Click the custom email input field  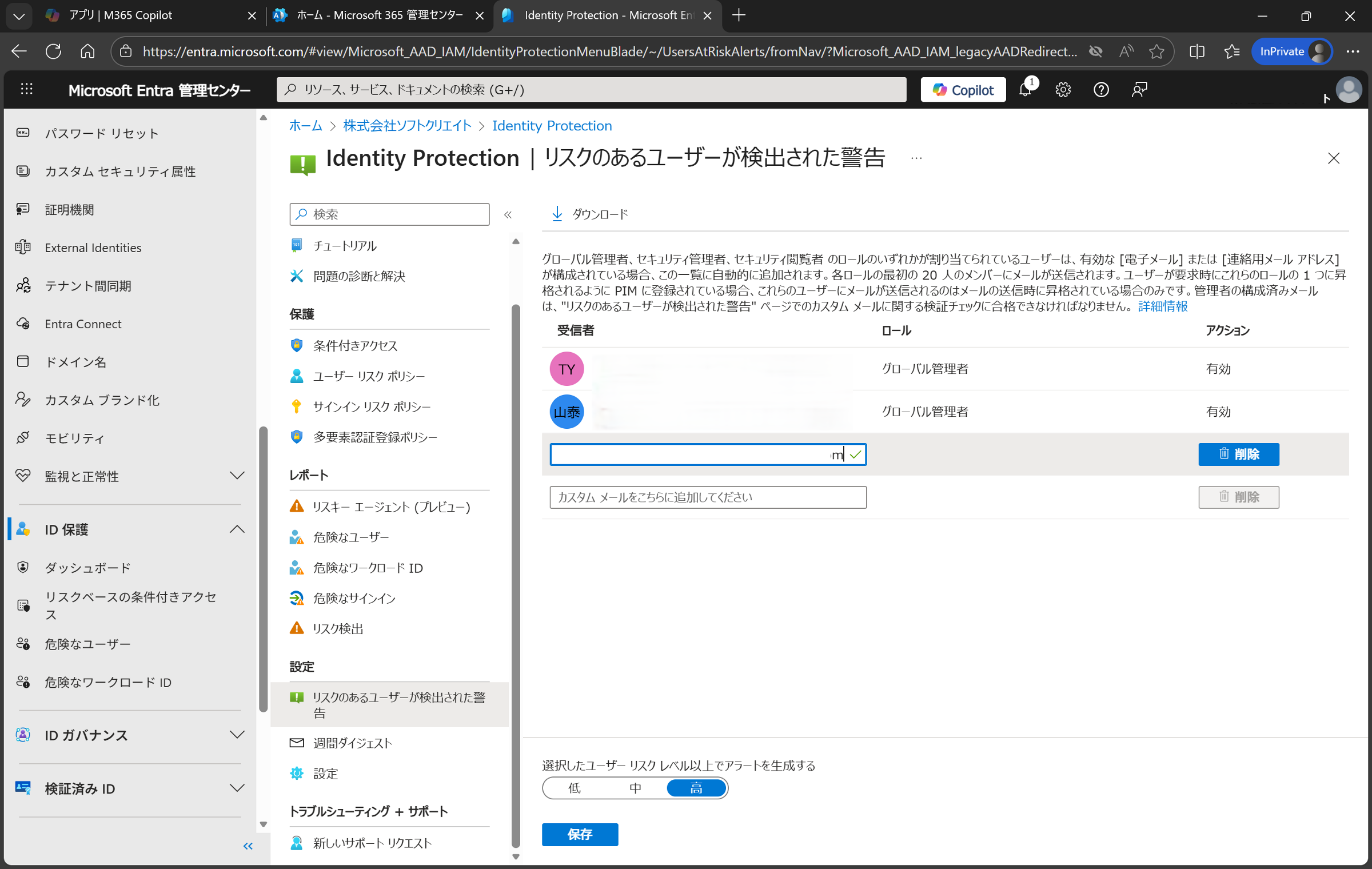pyautogui.click(x=707, y=497)
